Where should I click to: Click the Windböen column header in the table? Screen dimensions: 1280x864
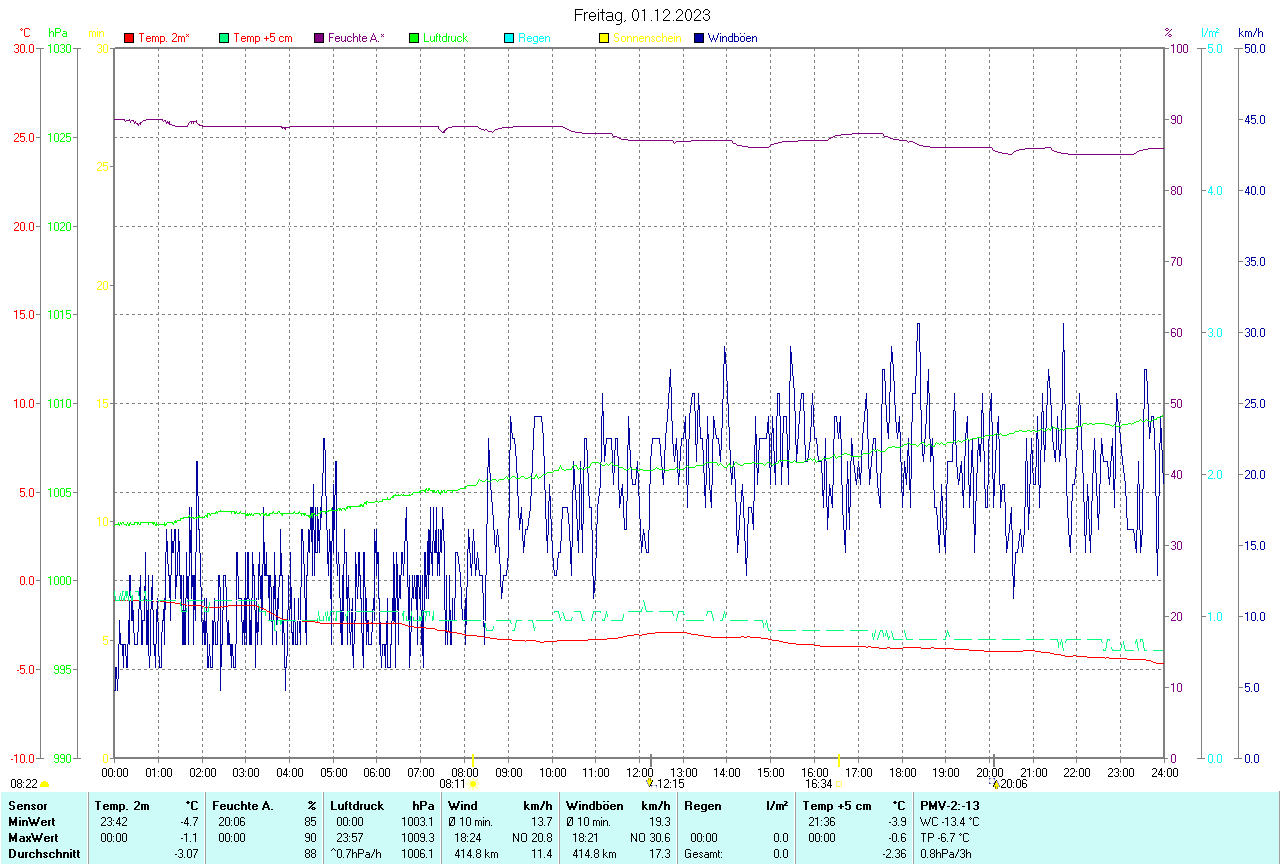point(594,806)
